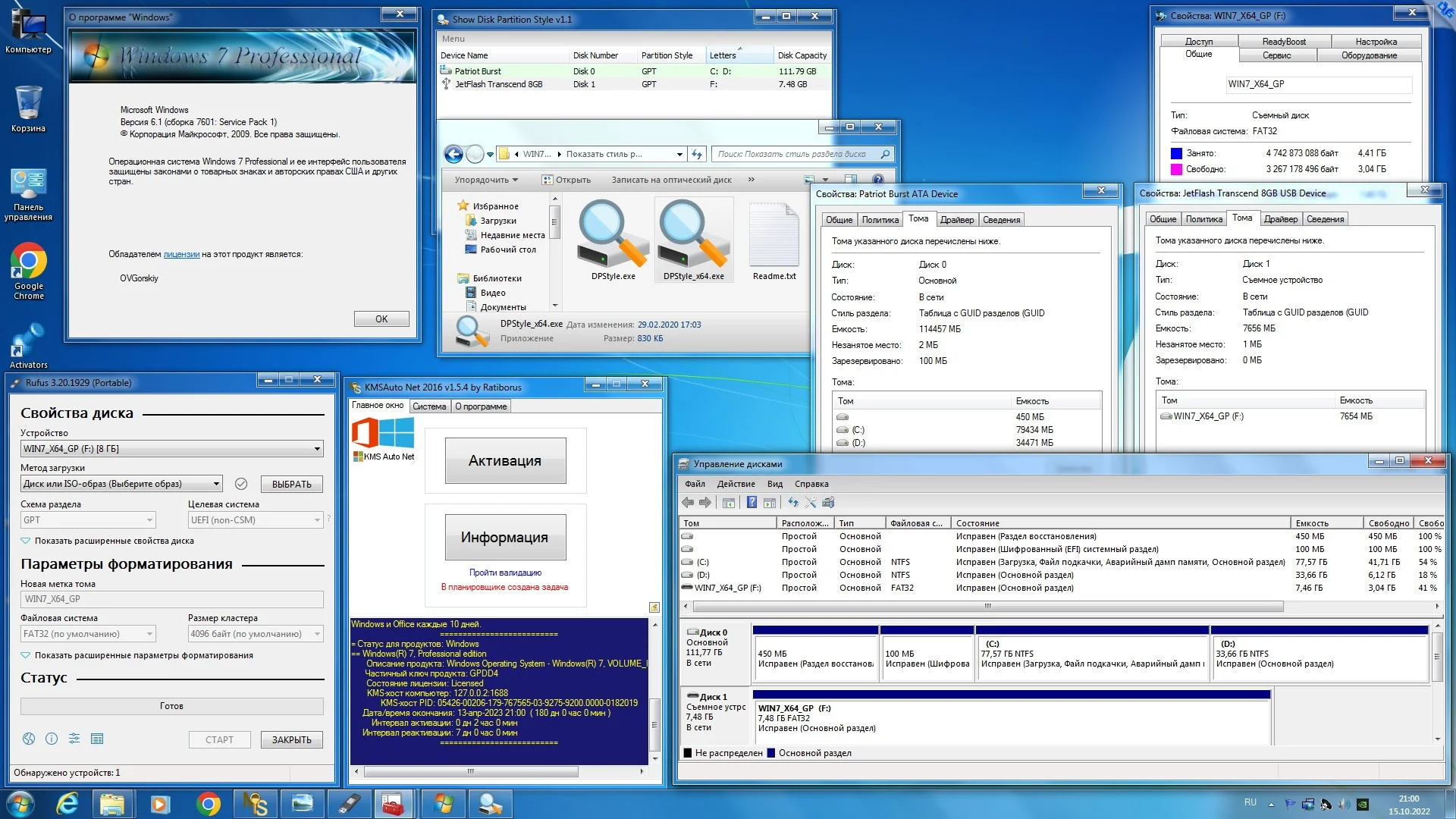The height and width of the screenshot is (819, 1456).
Task: Click Rufus info (about) icon
Action: coord(52,739)
